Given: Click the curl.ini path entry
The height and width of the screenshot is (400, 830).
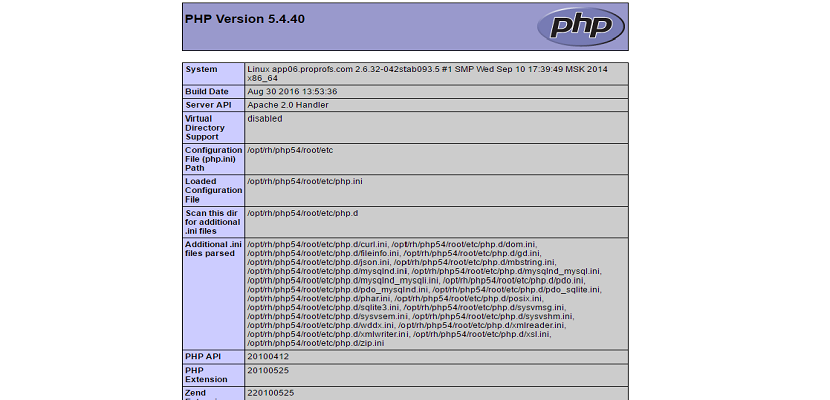Looking at the screenshot, I should (317, 244).
